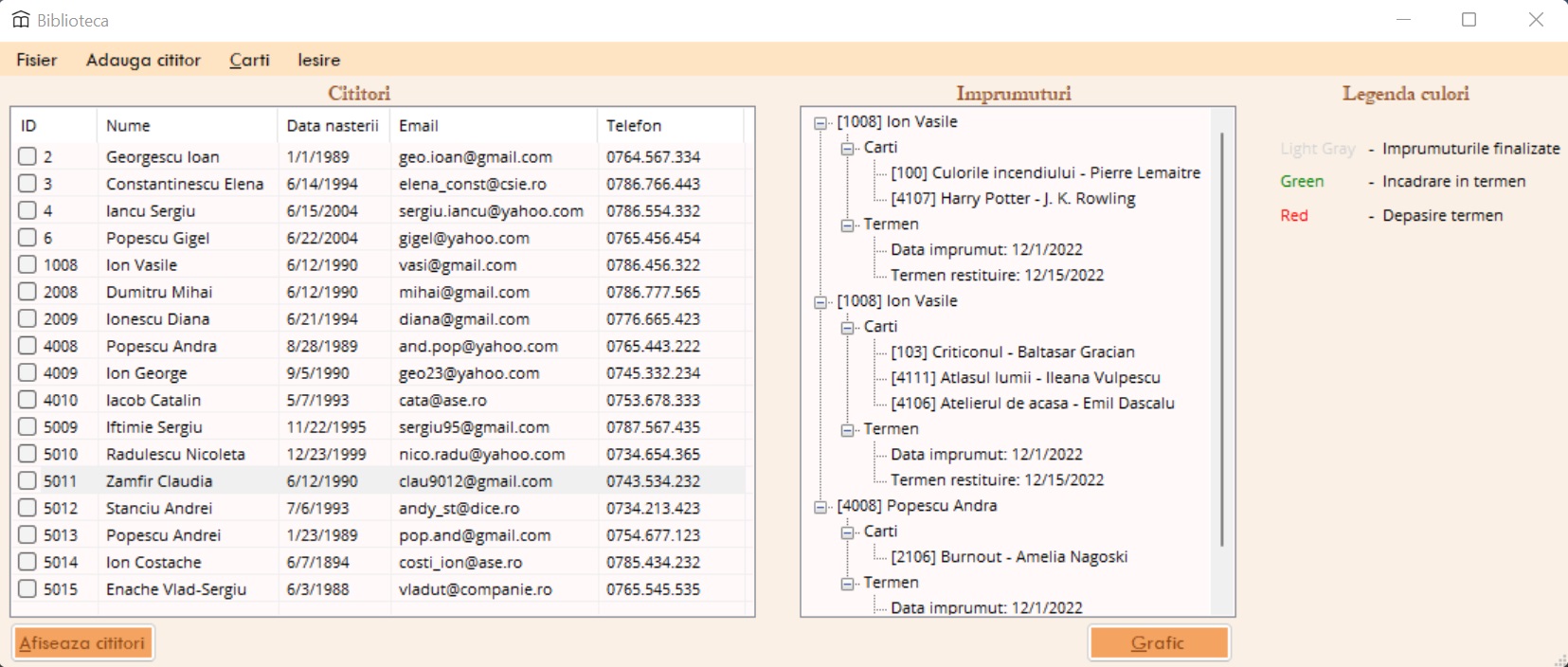Collapse the first [1008] Ion Vasile node
The height and width of the screenshot is (667, 1568).
(x=820, y=122)
